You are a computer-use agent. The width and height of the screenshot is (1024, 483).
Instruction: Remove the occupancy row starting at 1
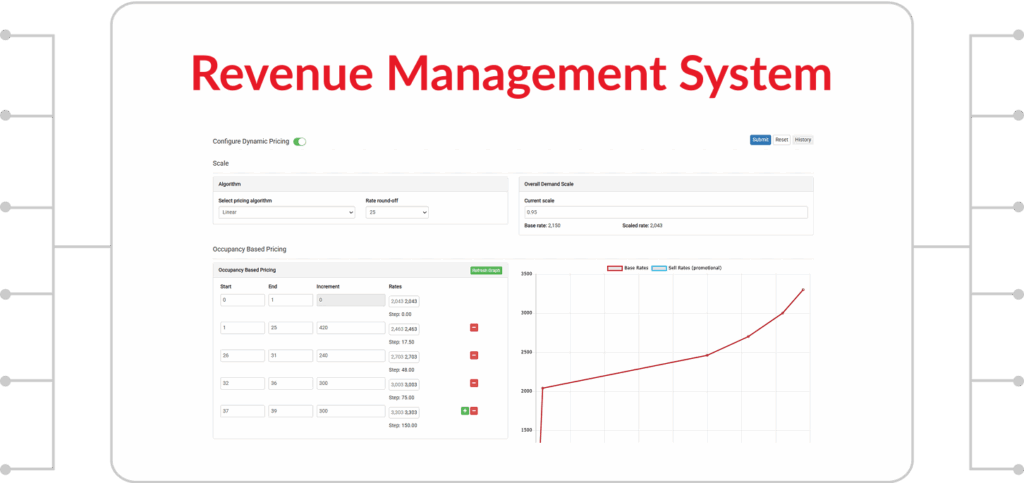pyautogui.click(x=474, y=328)
